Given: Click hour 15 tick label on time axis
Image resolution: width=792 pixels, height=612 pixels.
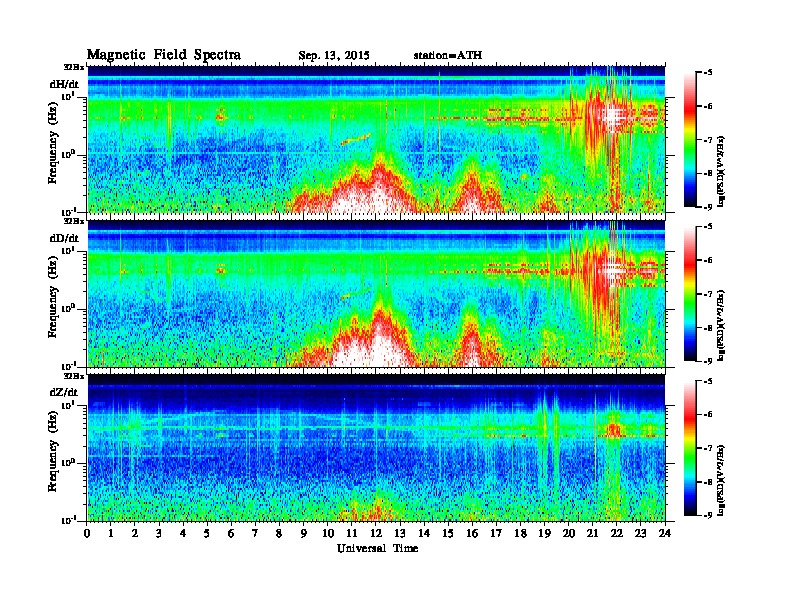Looking at the screenshot, I should (448, 534).
